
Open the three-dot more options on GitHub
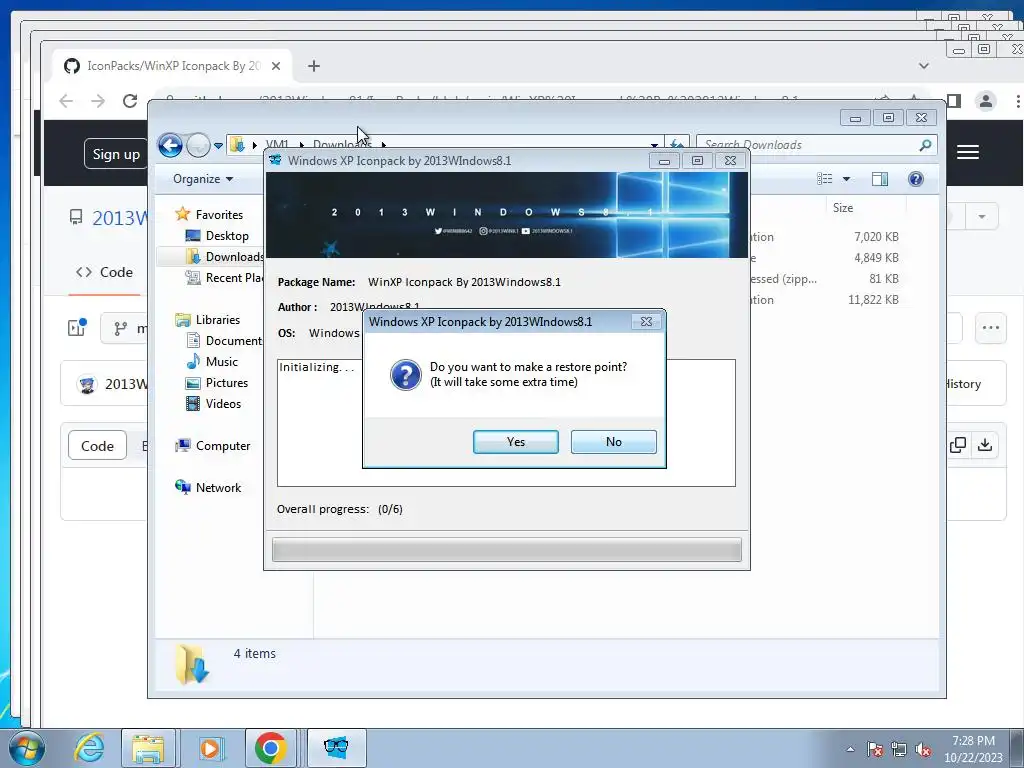[991, 328]
